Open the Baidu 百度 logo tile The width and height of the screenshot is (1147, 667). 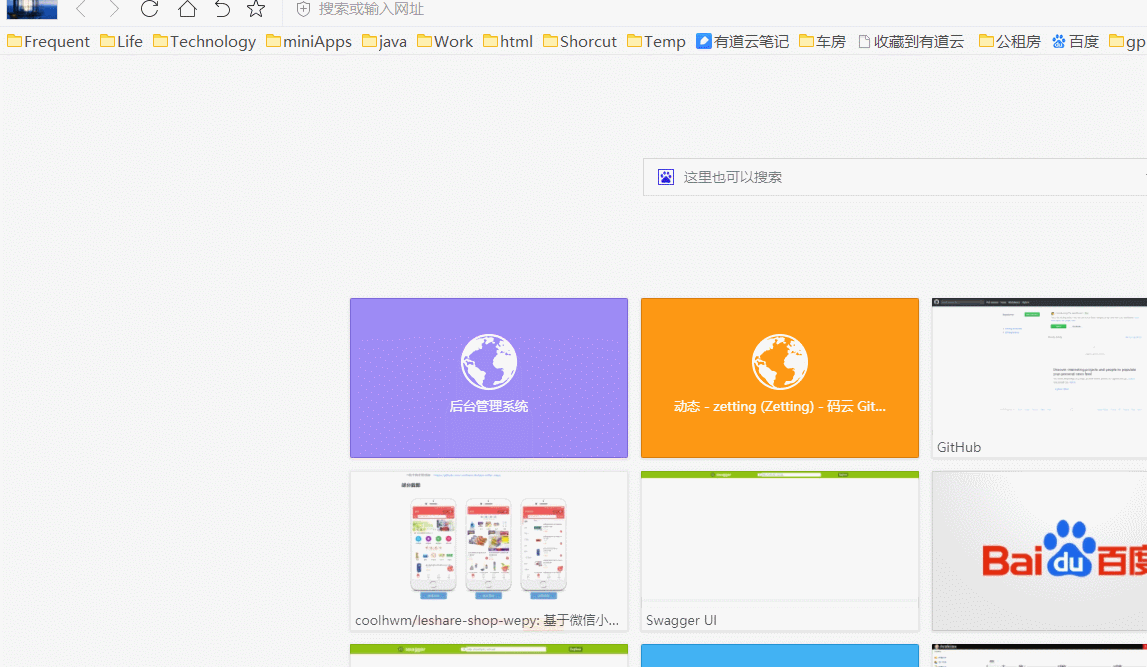(x=1039, y=551)
